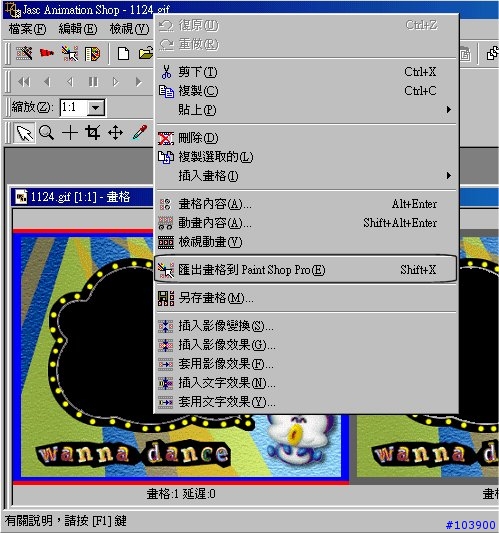Viewport: 499px width, 533px height.
Task: Expand the 貼上(P) submenu
Action: point(306,110)
